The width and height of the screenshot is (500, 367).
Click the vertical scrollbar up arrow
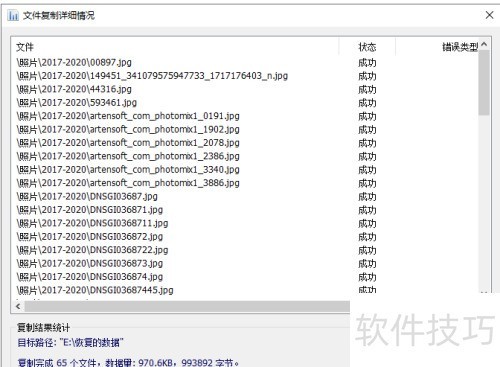(x=484, y=44)
